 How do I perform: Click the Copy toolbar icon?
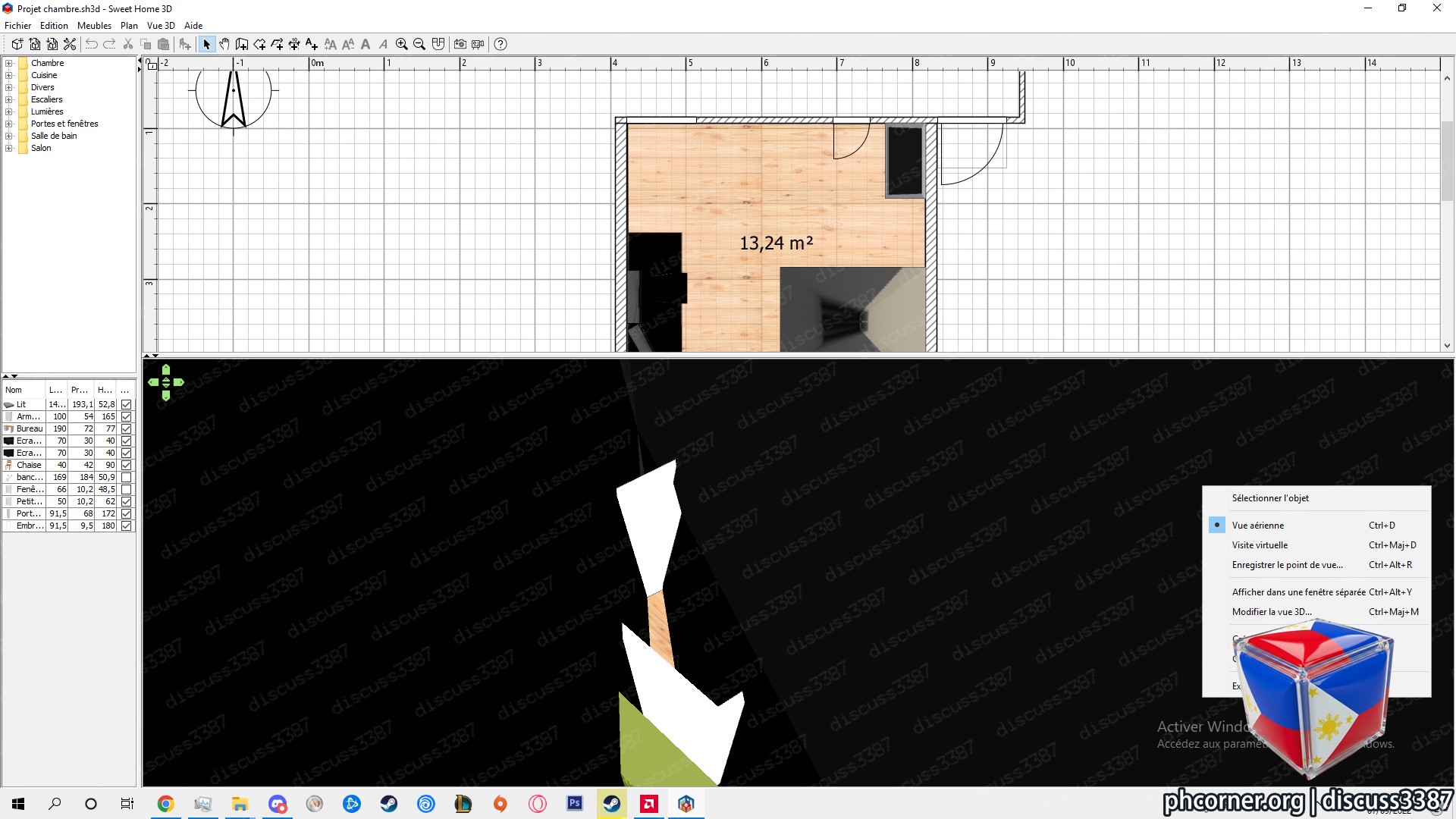(x=146, y=44)
